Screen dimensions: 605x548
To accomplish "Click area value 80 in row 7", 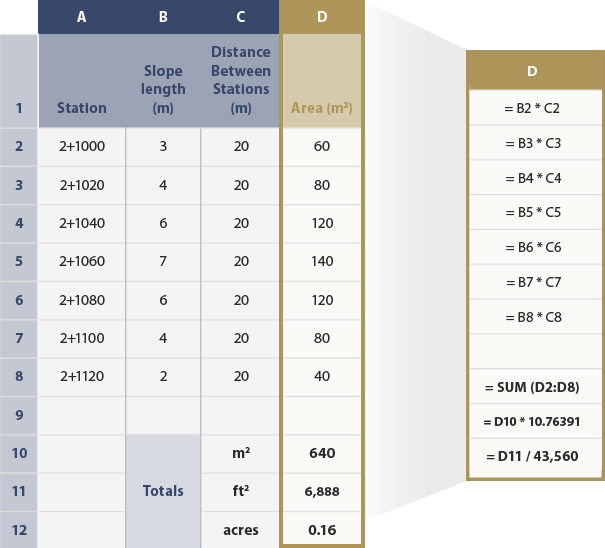I will tap(322, 338).
